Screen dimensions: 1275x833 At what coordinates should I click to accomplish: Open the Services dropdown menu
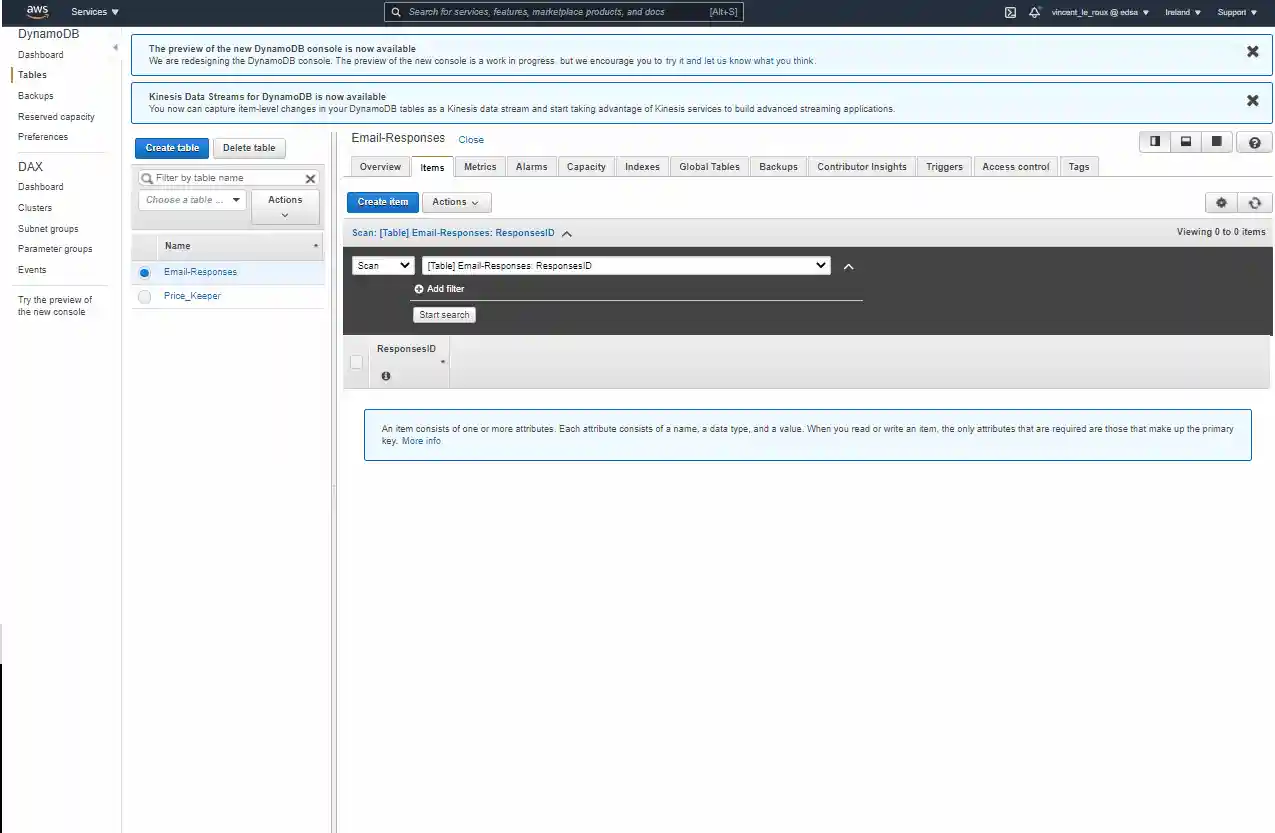pos(95,12)
